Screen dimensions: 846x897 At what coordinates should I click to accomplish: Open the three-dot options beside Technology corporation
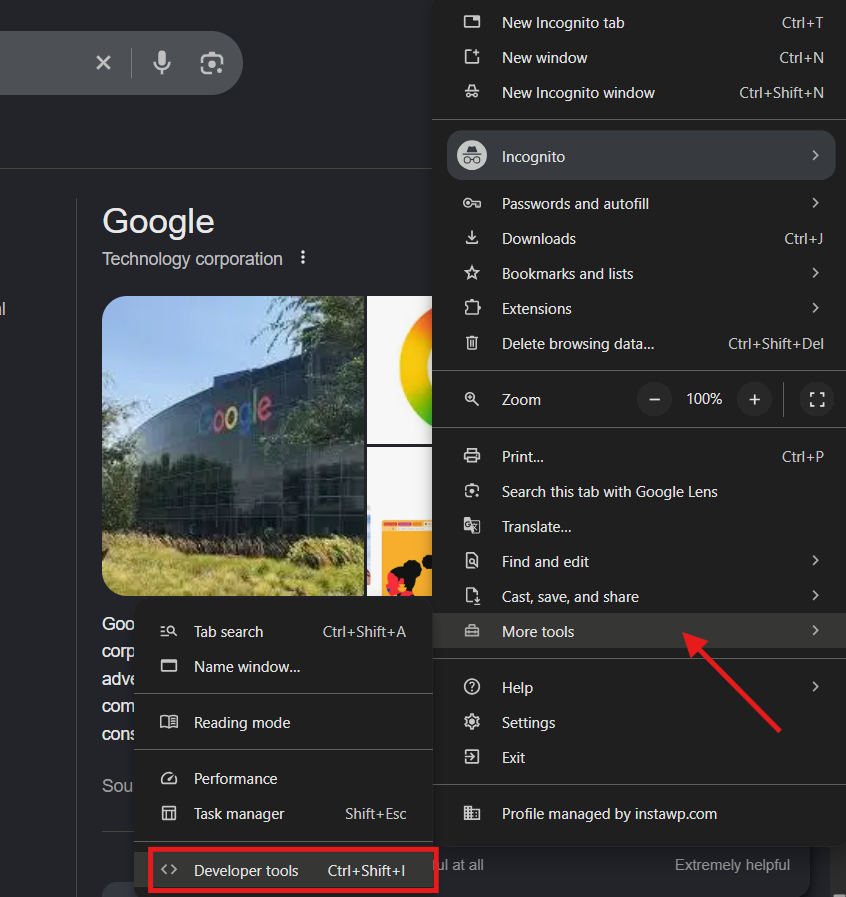click(x=303, y=257)
